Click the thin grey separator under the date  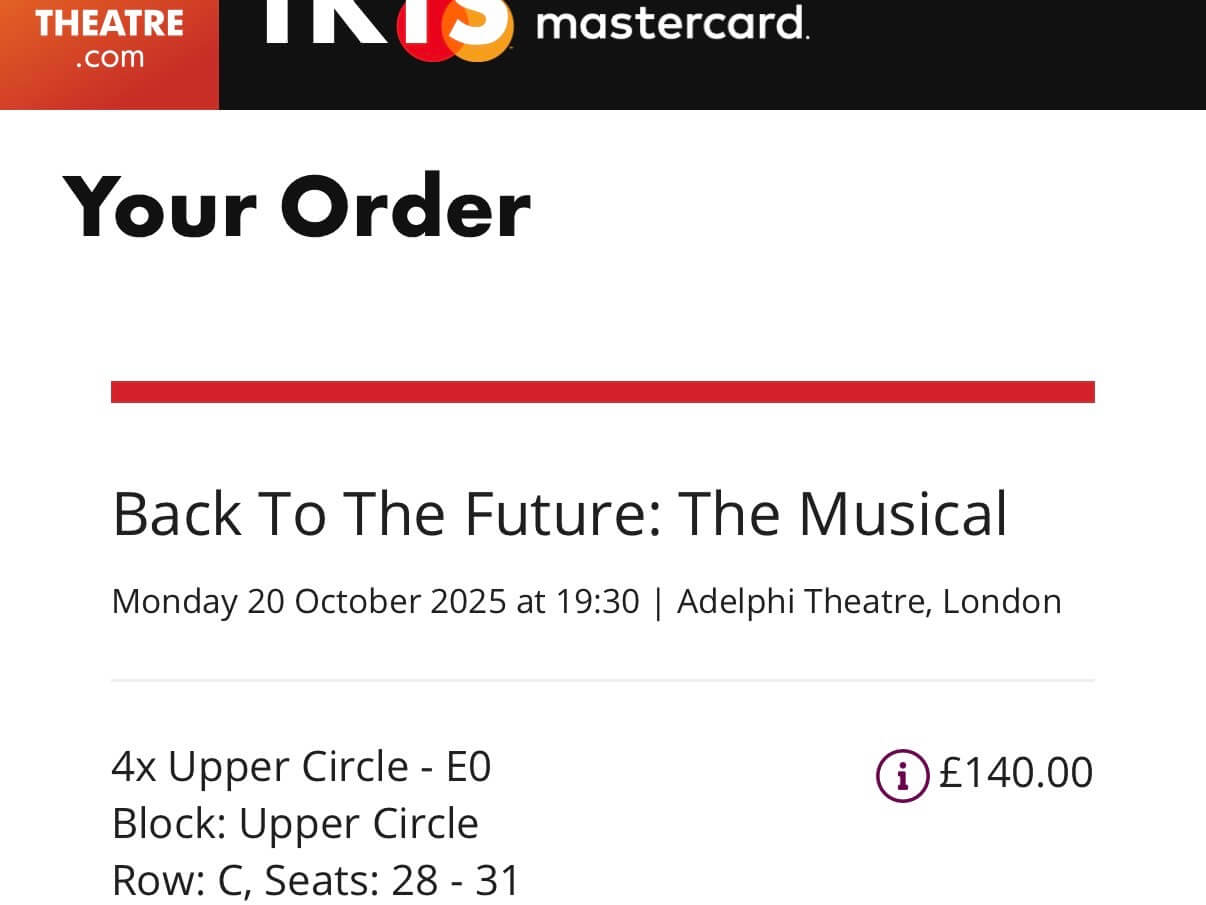point(602,680)
